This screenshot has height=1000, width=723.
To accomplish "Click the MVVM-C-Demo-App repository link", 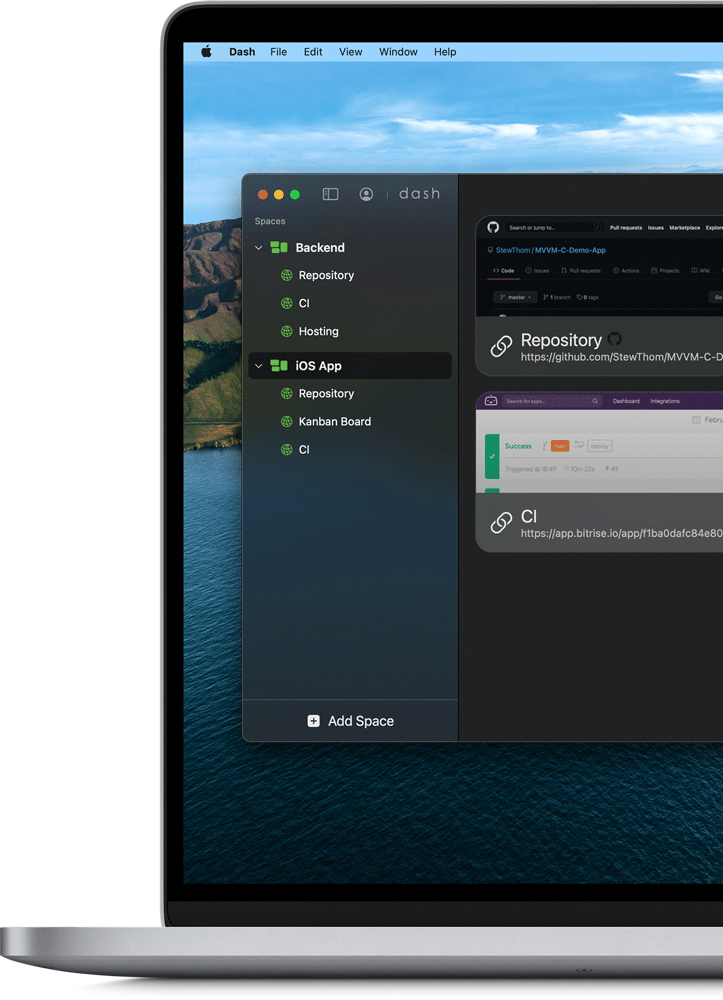I will (570, 251).
